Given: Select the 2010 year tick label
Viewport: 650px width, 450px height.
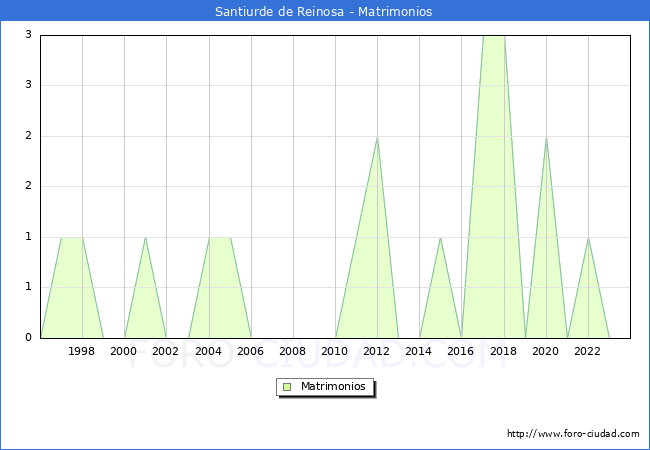Looking at the screenshot, I should point(335,351).
